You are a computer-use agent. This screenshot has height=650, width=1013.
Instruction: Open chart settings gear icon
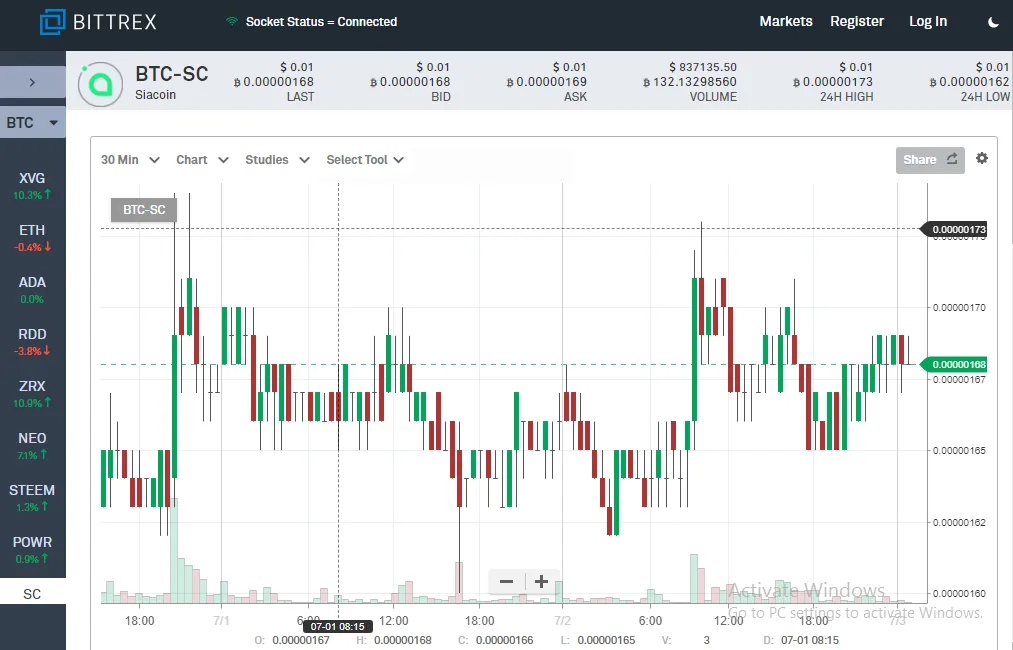(x=981, y=158)
